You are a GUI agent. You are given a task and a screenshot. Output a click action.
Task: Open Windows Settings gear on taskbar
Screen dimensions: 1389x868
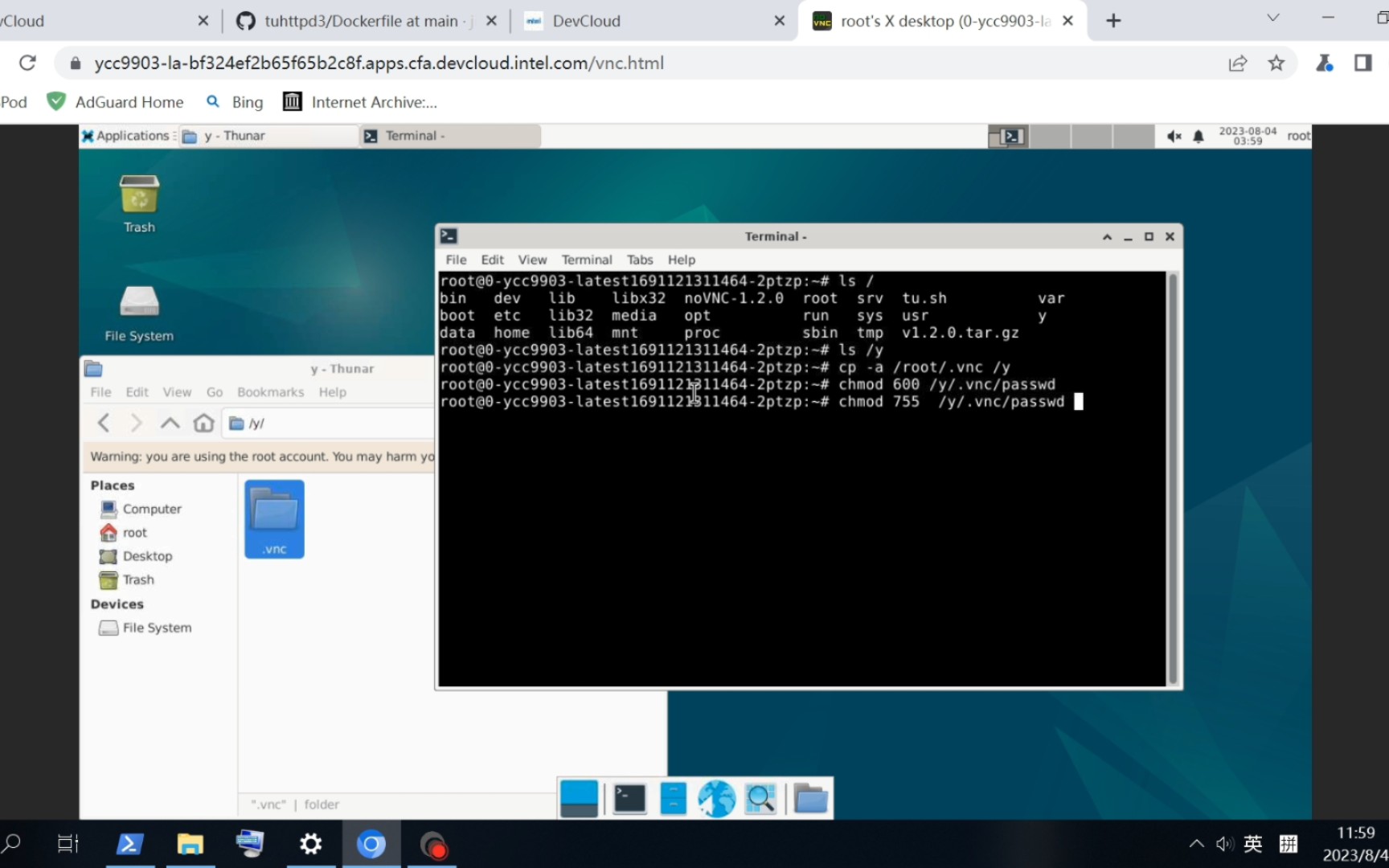(x=310, y=844)
